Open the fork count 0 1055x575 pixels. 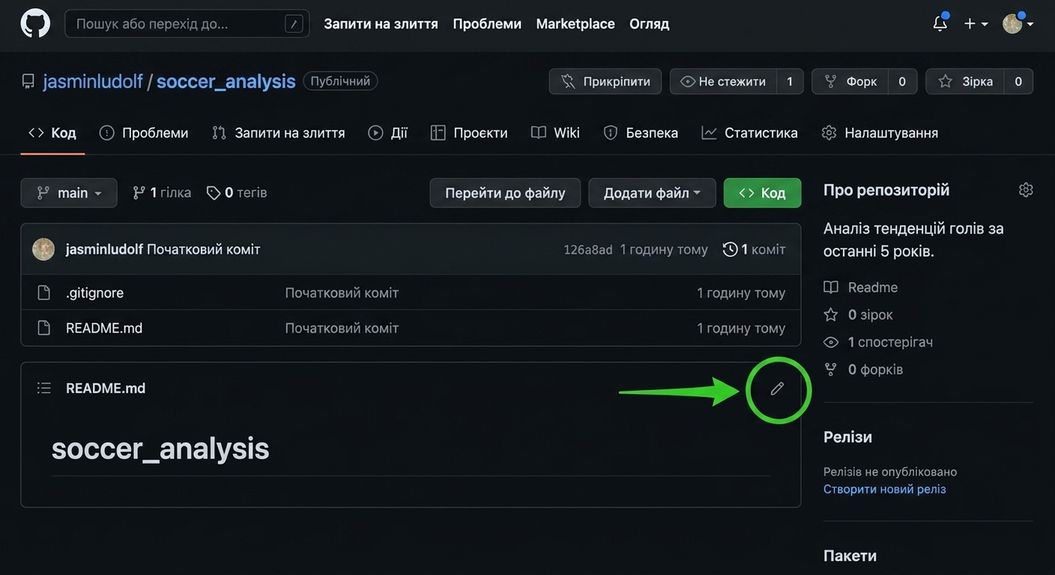[902, 81]
